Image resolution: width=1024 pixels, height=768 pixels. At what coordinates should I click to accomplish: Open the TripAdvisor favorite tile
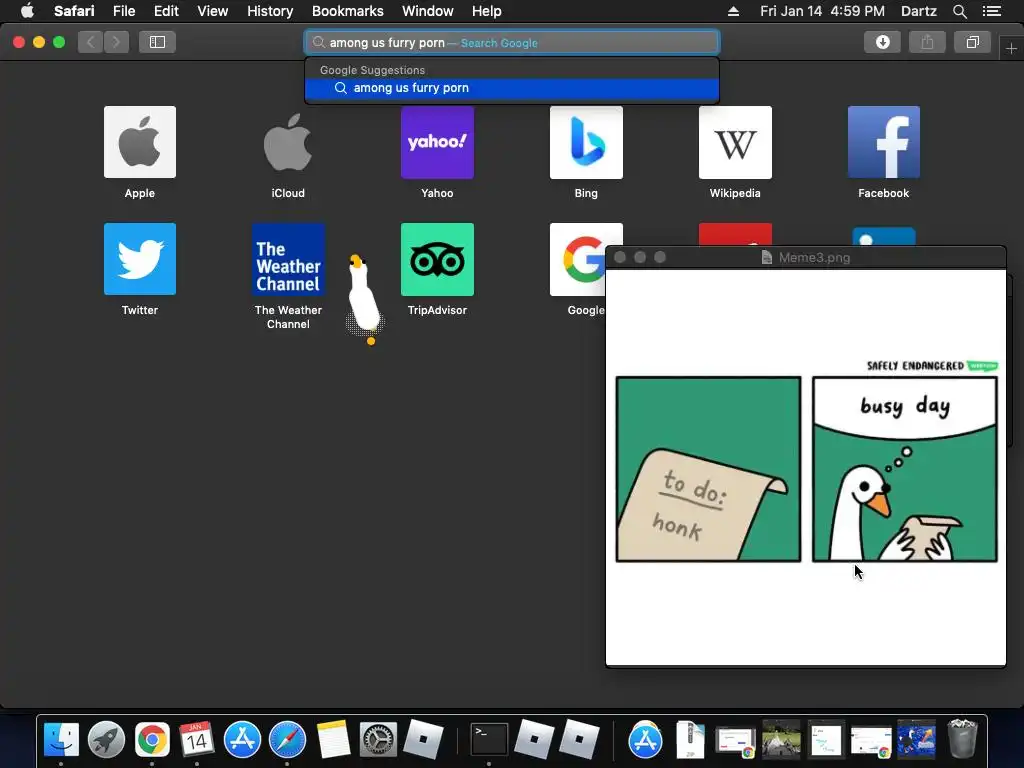click(437, 259)
